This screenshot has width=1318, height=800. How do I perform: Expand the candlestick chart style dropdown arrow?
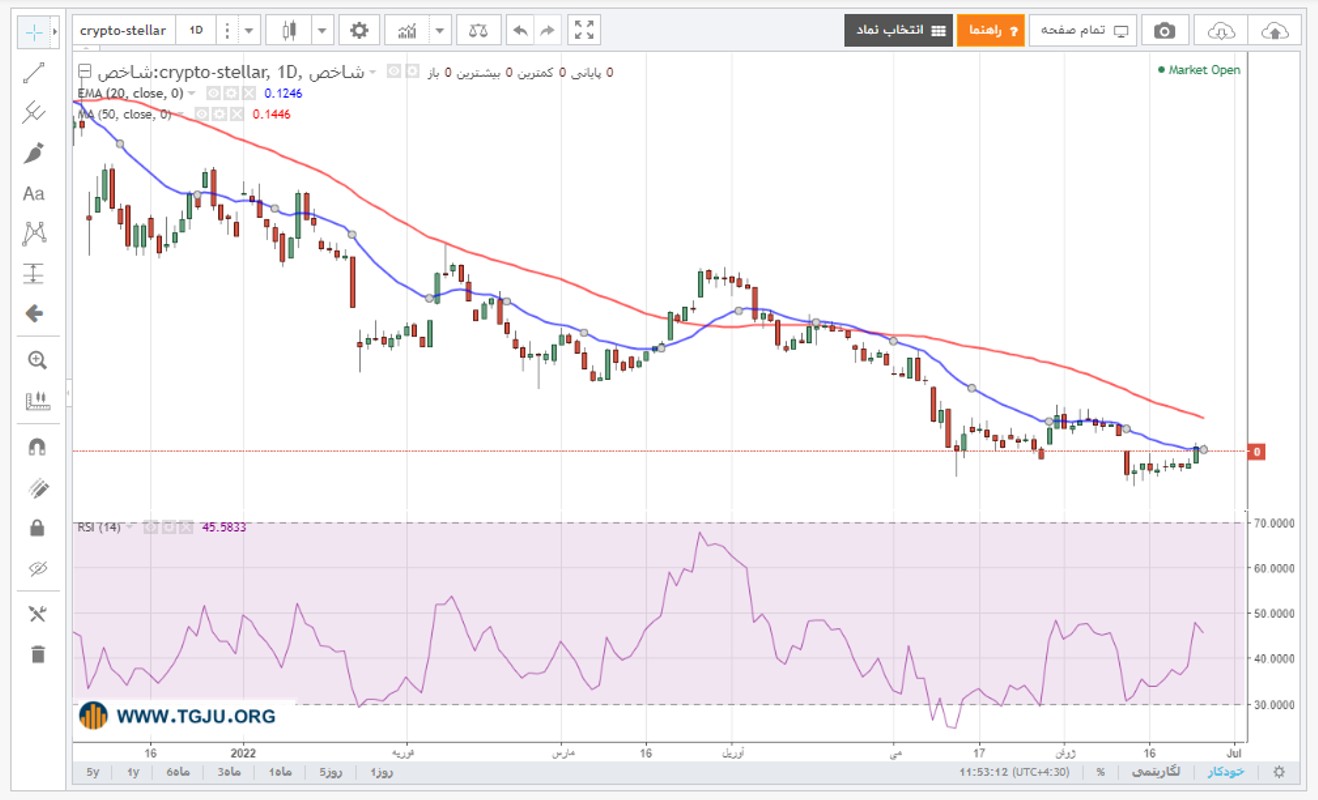coord(321,30)
